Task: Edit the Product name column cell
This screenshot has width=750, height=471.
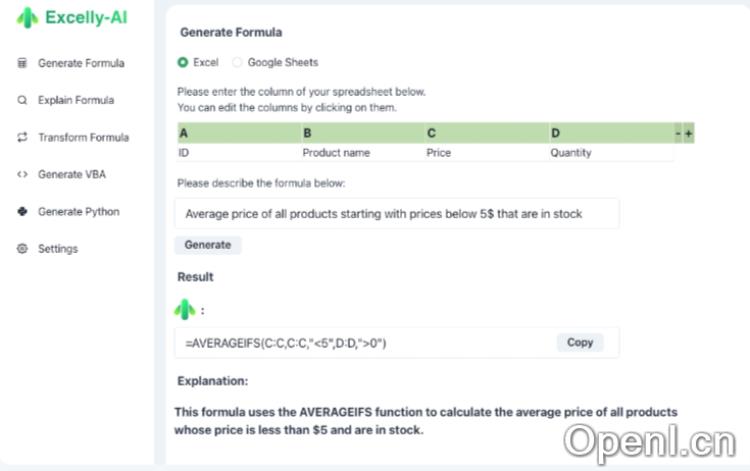Action: pyautogui.click(x=360, y=153)
